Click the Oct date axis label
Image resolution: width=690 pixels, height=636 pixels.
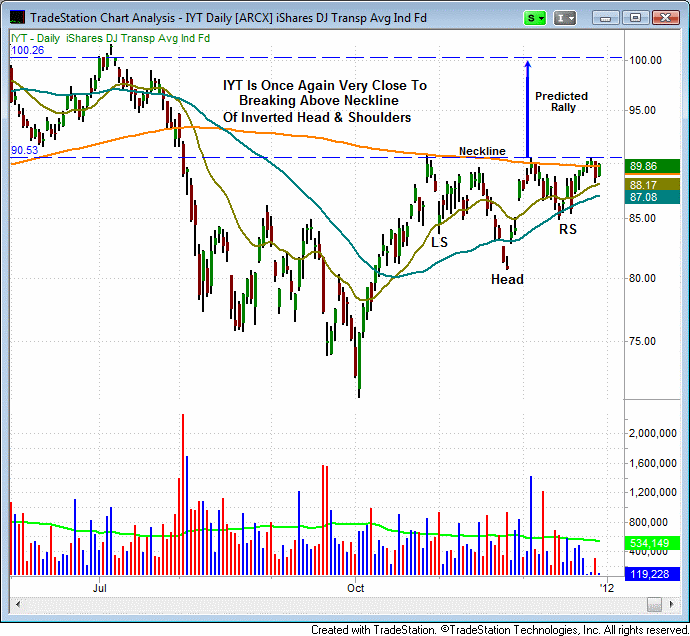tap(356, 588)
